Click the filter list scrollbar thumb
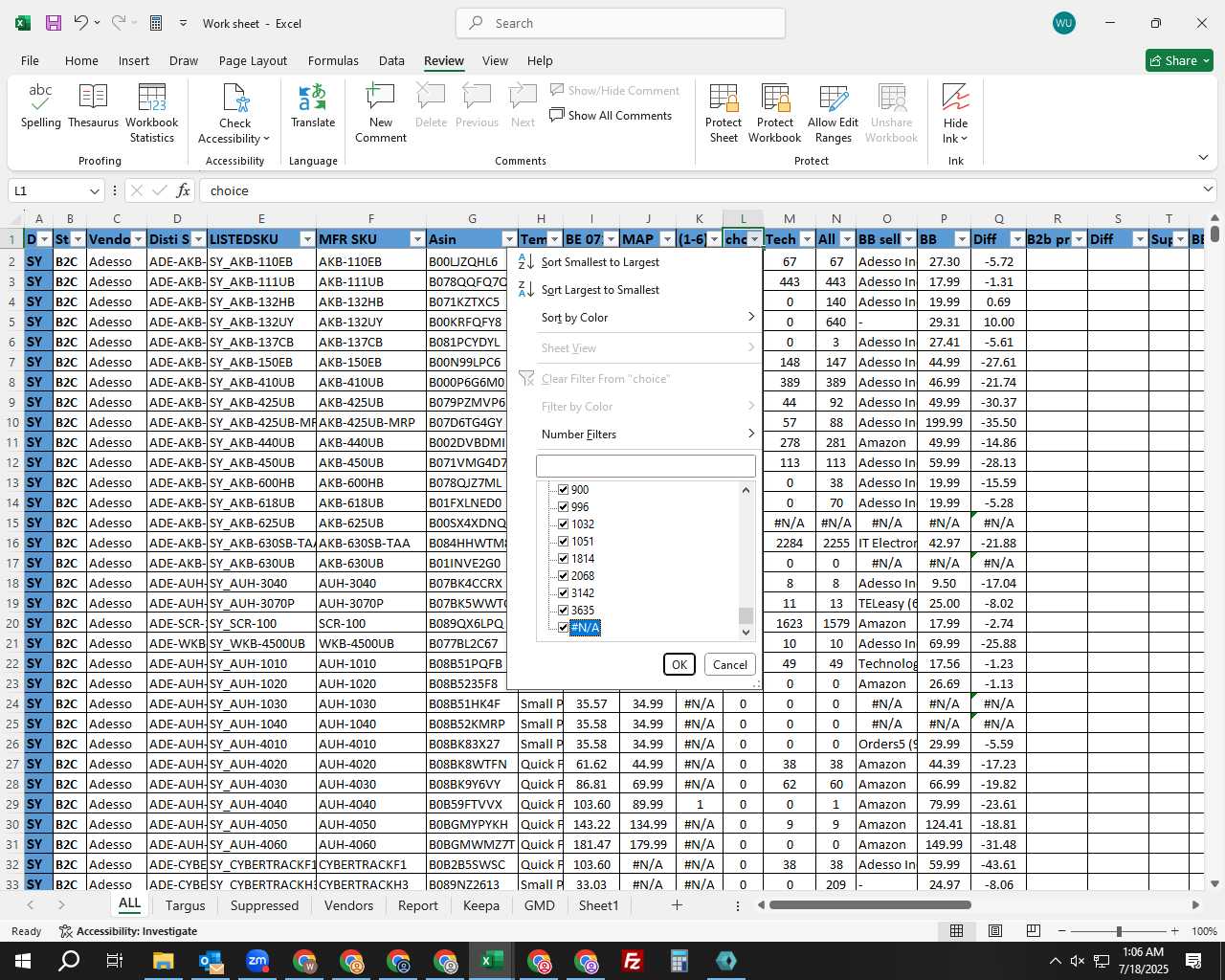 pos(746,615)
